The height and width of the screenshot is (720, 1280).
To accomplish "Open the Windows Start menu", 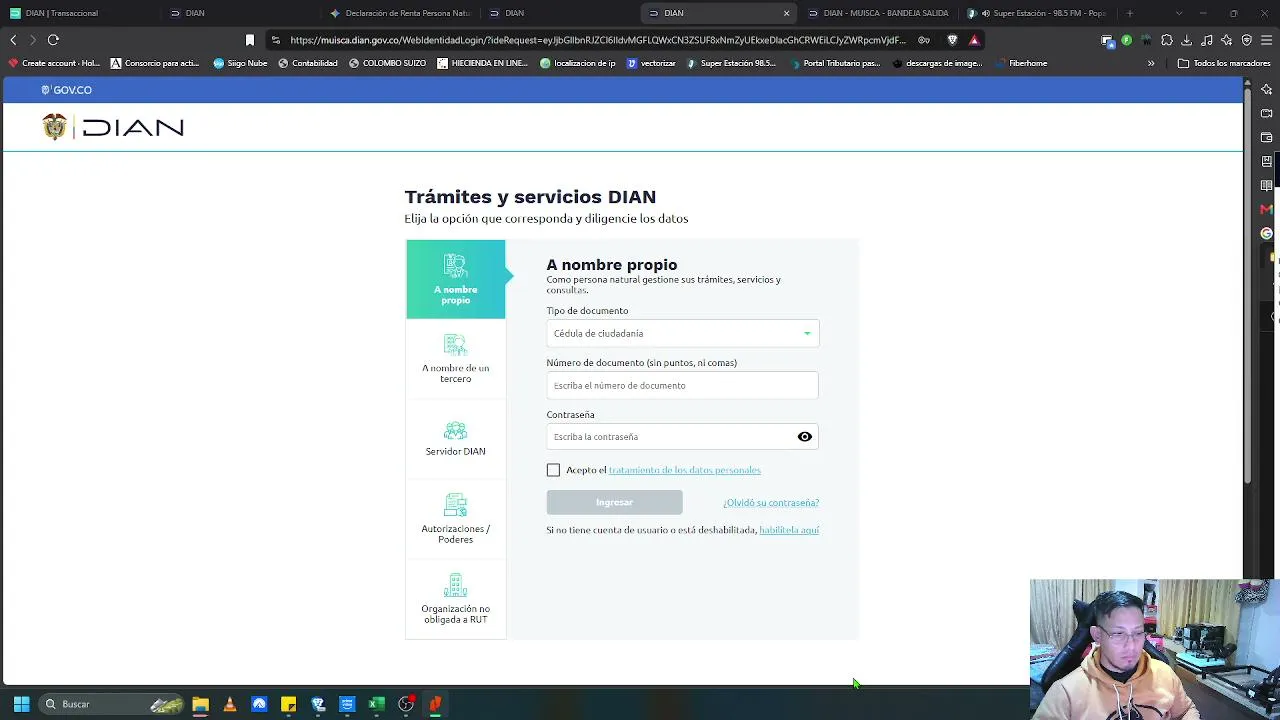I will click(x=21, y=704).
